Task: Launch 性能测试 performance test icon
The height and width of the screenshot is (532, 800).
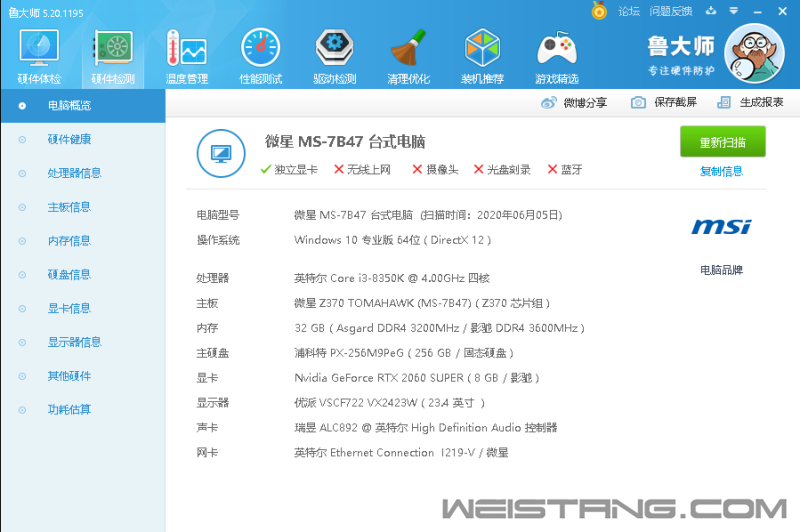Action: click(260, 55)
